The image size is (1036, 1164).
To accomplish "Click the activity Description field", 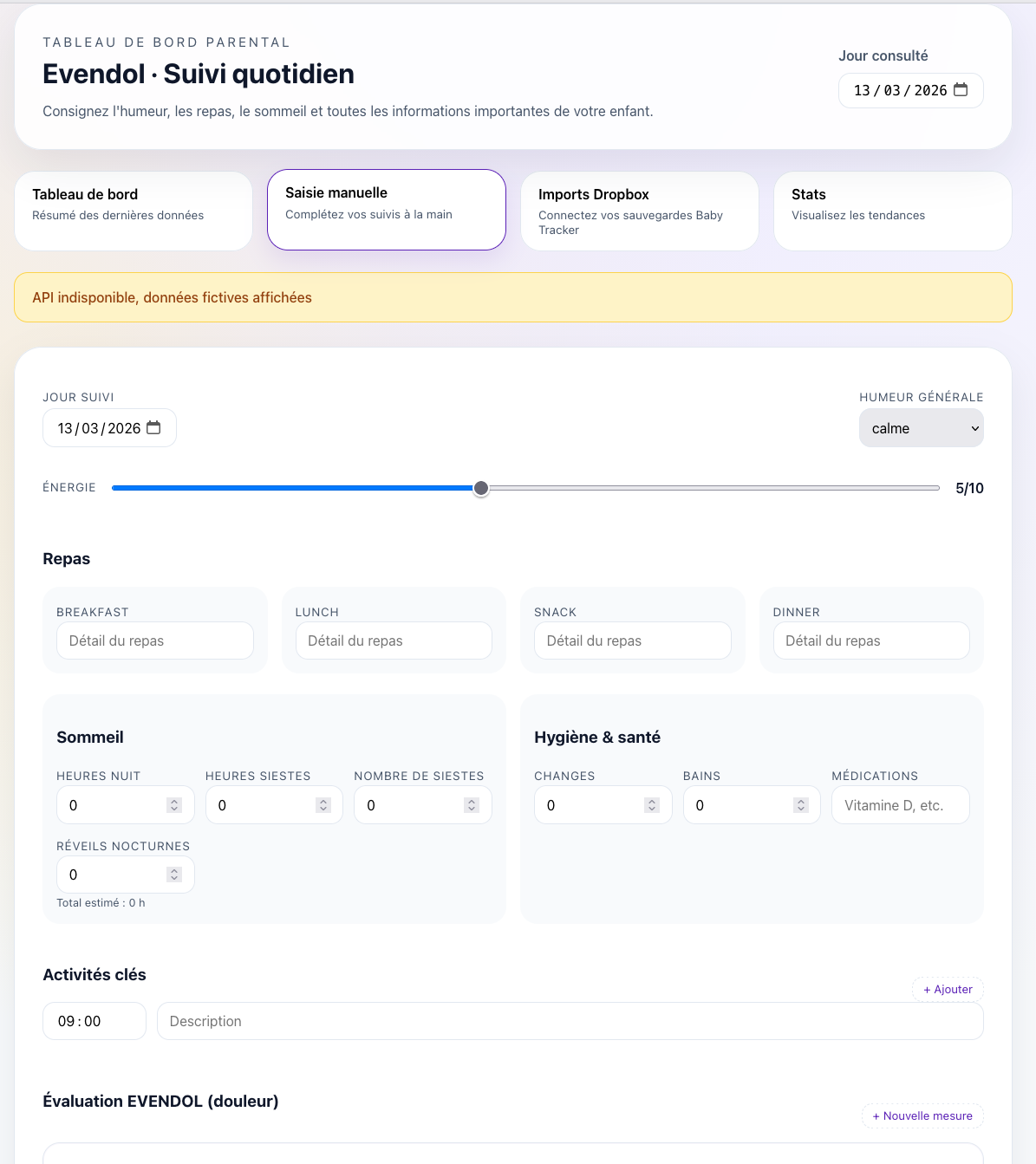I will tap(569, 1021).
